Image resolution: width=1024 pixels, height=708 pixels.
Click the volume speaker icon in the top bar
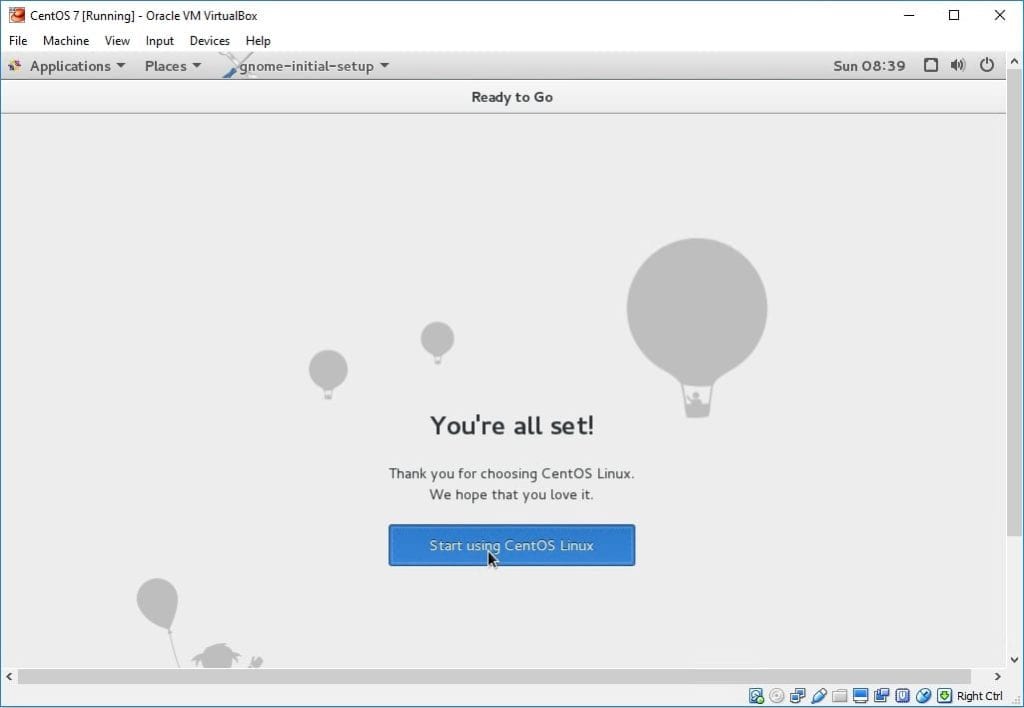(x=958, y=65)
